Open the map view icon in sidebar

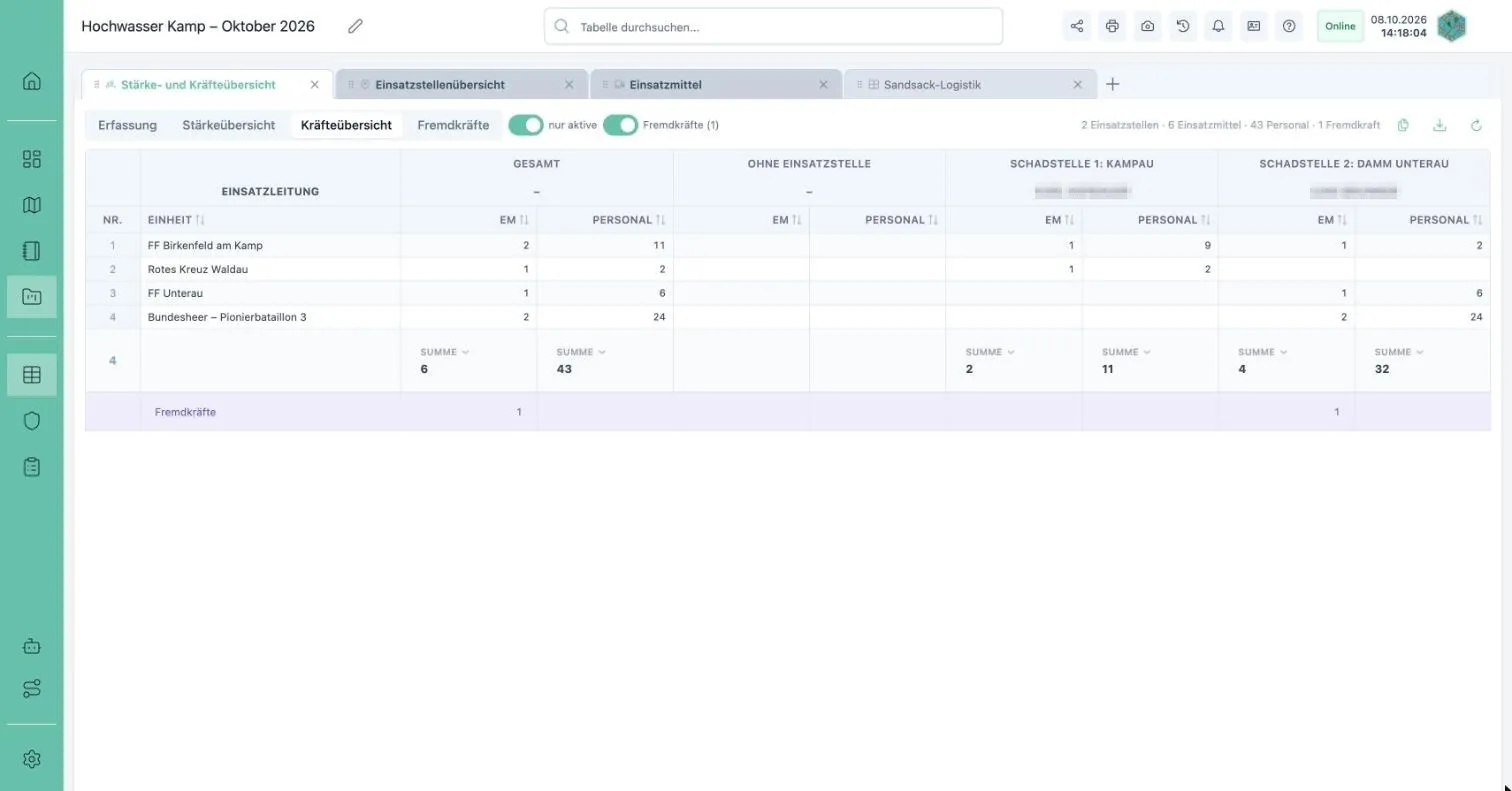click(x=32, y=205)
